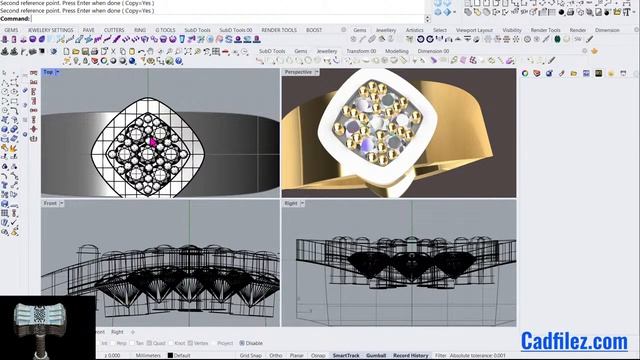
Task: Toggle Ortho mode in status bar
Action: tap(276, 356)
